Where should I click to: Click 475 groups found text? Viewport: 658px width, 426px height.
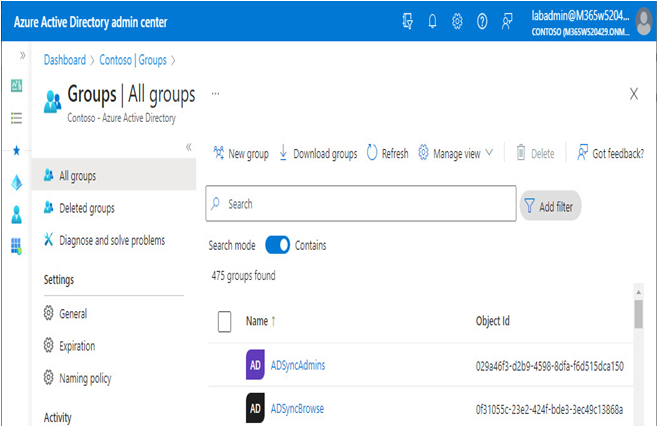[x=243, y=276]
